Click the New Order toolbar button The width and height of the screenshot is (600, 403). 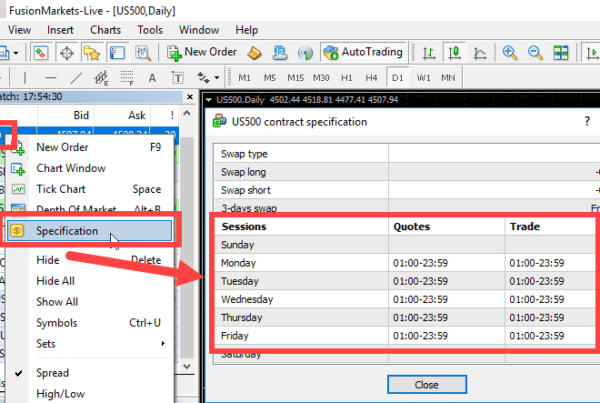click(x=202, y=52)
